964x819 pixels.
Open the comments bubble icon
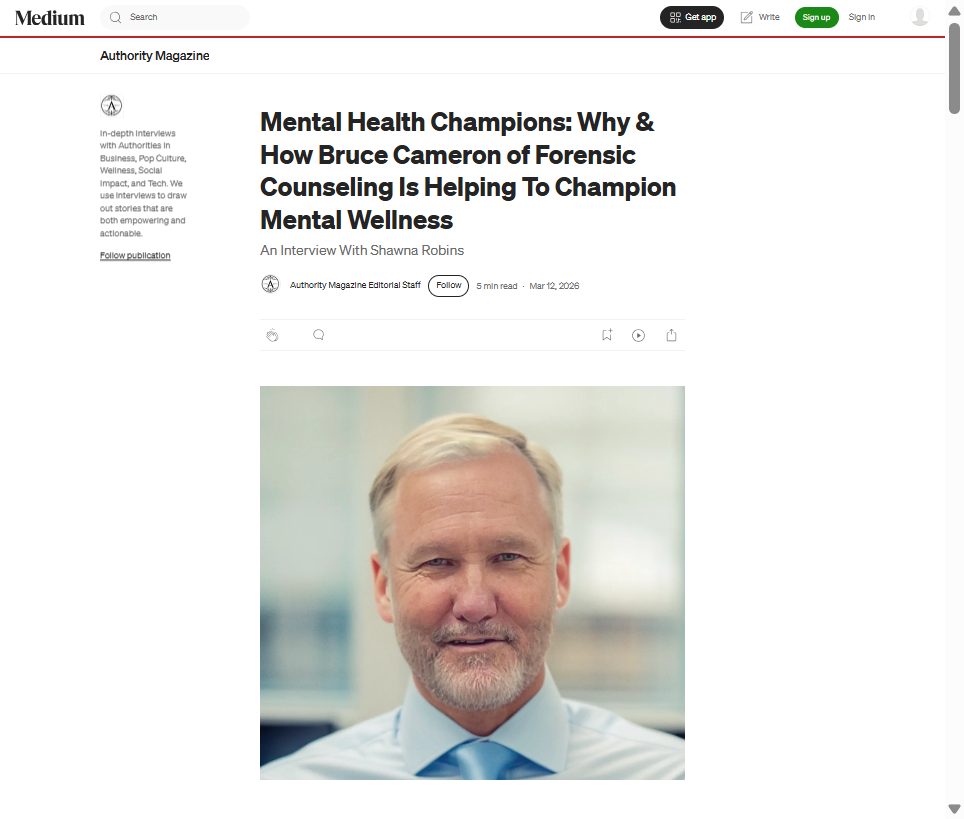[319, 335]
